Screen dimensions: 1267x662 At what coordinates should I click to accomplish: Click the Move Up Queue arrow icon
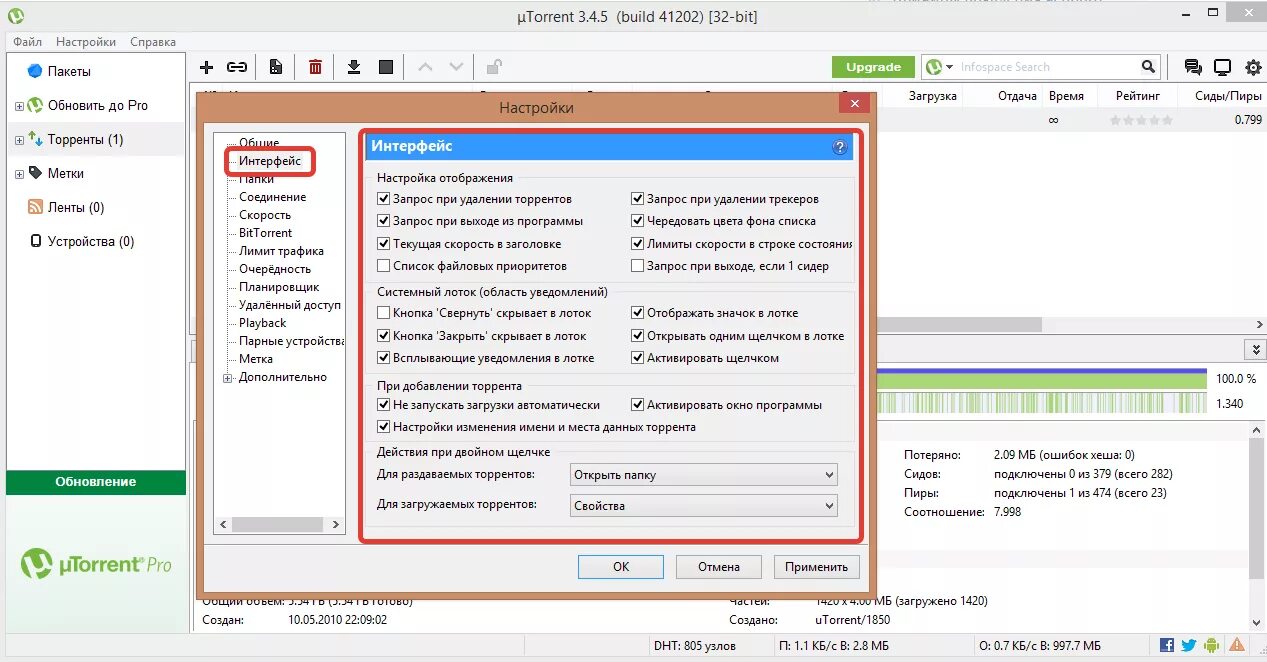tap(425, 67)
